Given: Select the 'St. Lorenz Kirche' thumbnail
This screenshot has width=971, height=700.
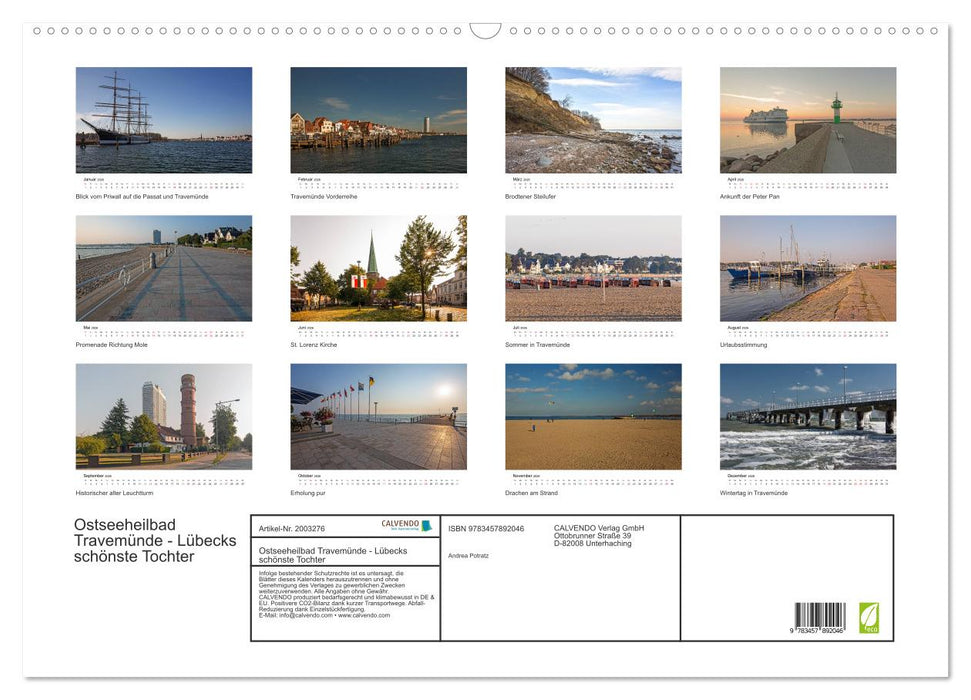Looking at the screenshot, I should 379,267.
